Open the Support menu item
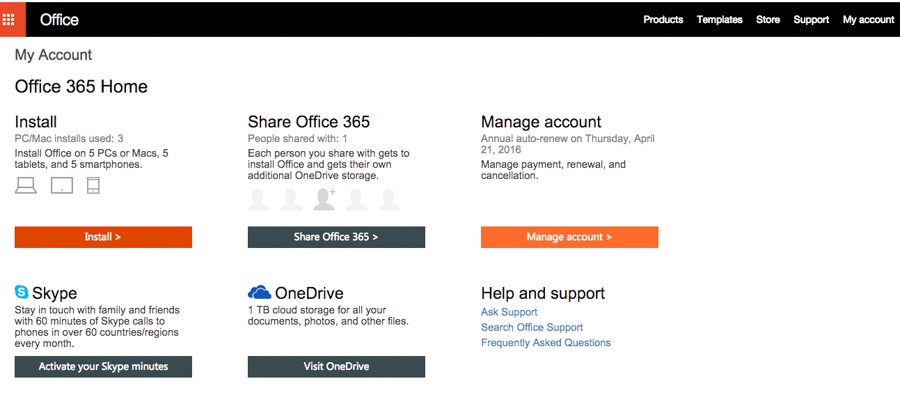Screen dimensions: 900x418 (811, 20)
